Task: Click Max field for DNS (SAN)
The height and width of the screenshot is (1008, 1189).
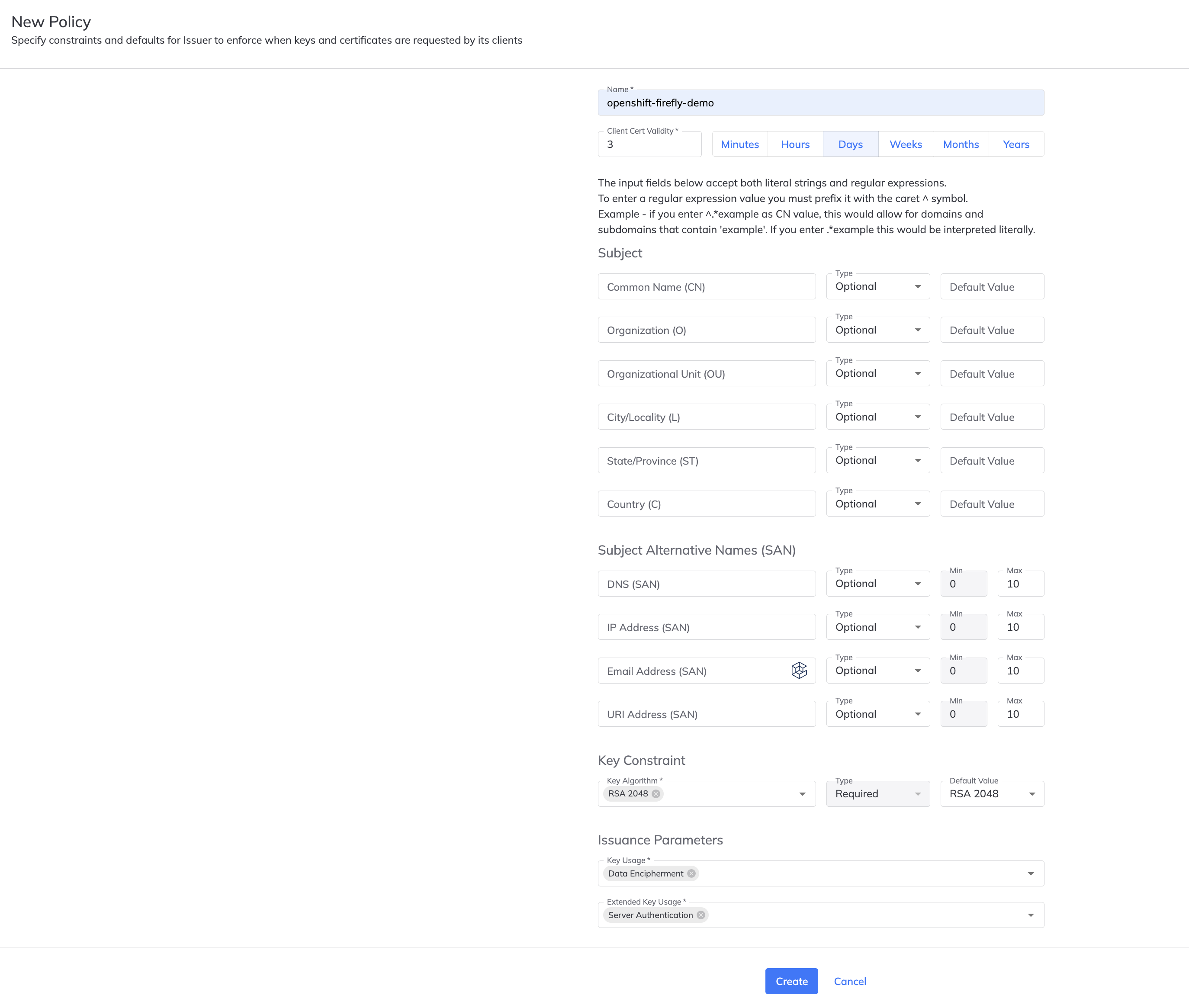Action: coord(1021,584)
